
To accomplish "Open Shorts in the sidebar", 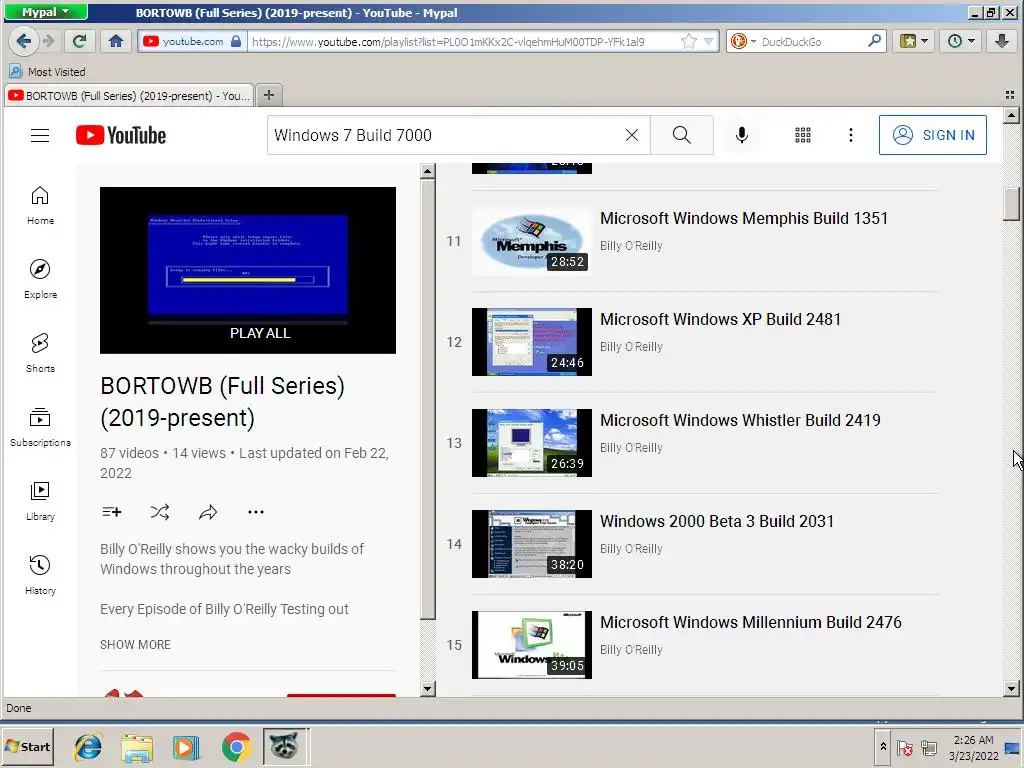I will [x=40, y=353].
